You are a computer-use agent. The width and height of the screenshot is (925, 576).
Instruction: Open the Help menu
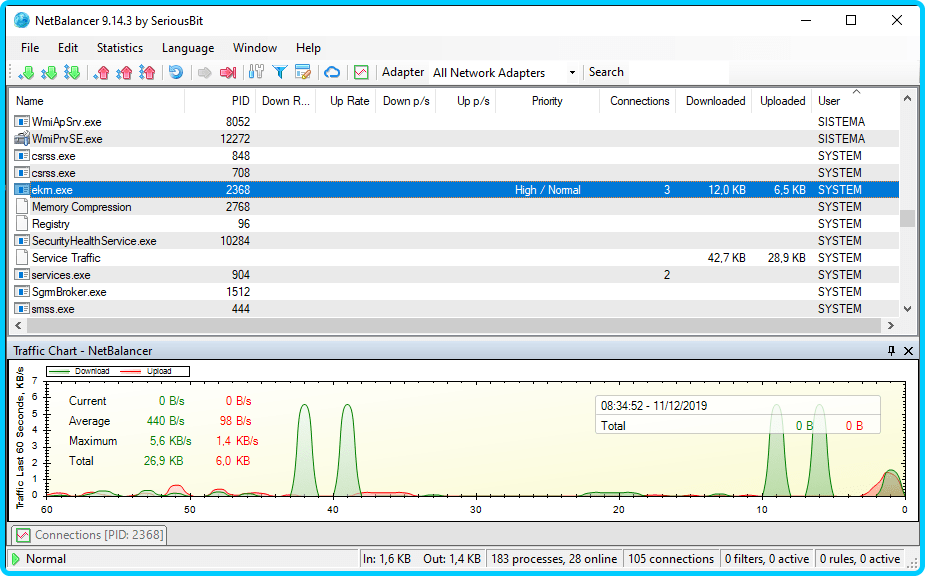309,48
